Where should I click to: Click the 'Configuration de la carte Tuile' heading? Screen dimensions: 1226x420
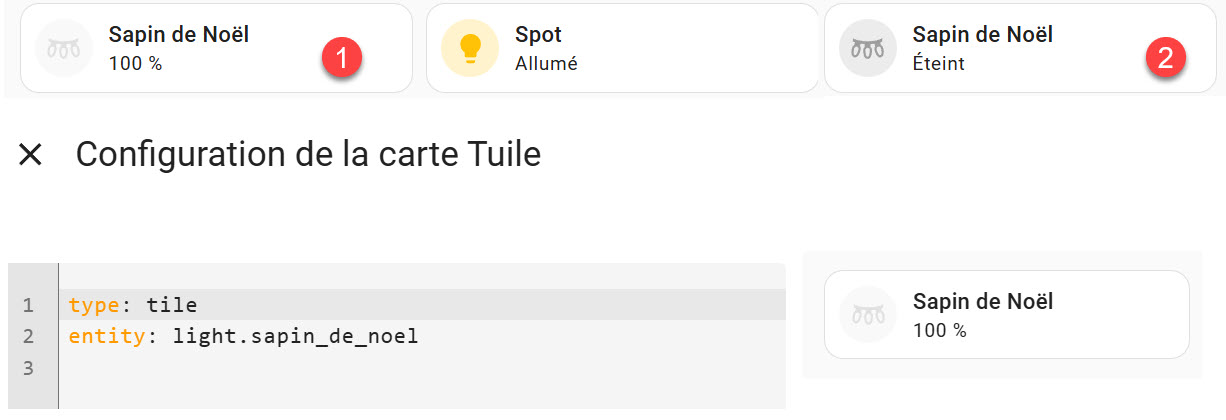click(x=308, y=154)
